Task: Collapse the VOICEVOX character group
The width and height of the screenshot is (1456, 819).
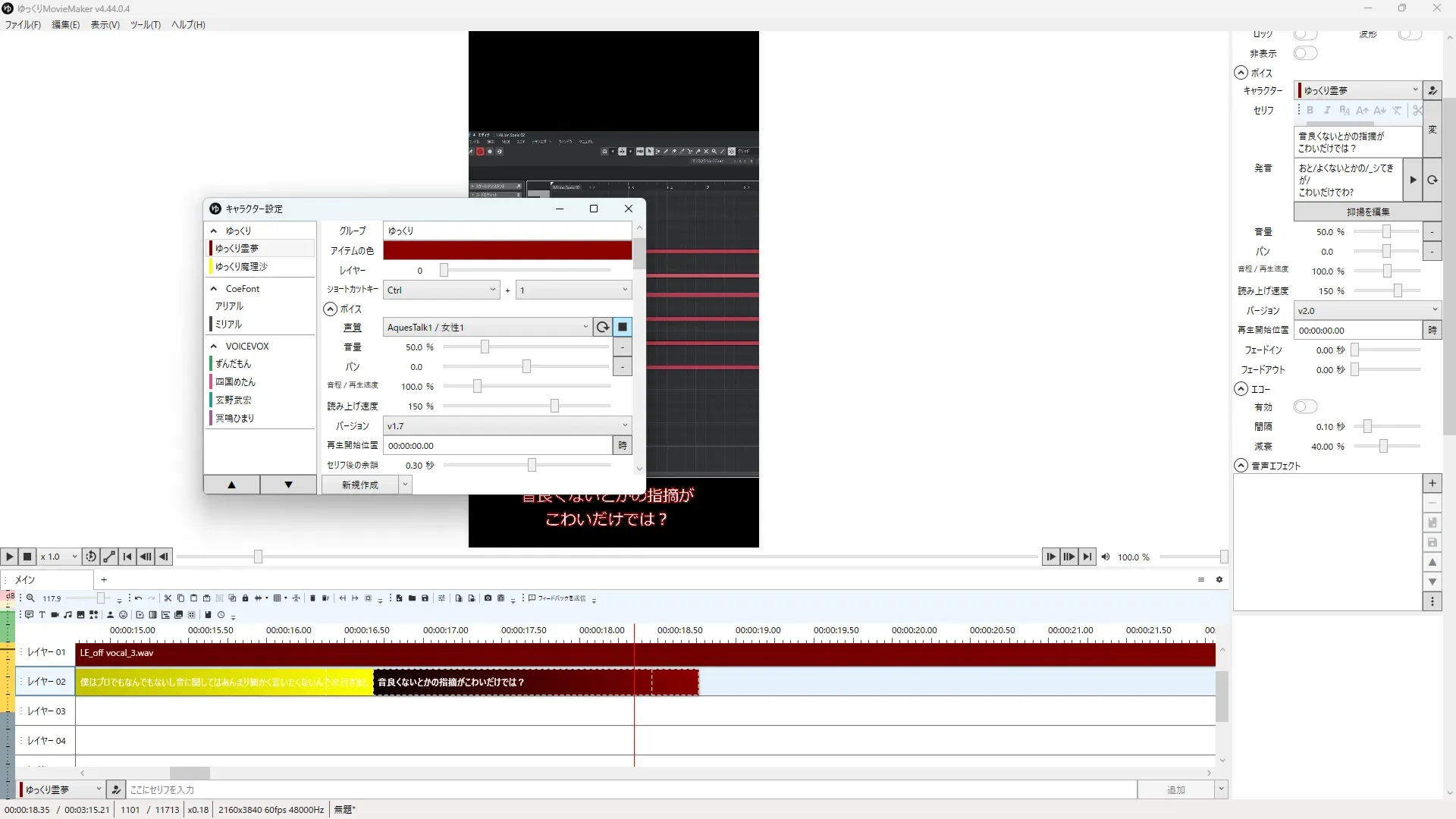Action: click(x=214, y=346)
